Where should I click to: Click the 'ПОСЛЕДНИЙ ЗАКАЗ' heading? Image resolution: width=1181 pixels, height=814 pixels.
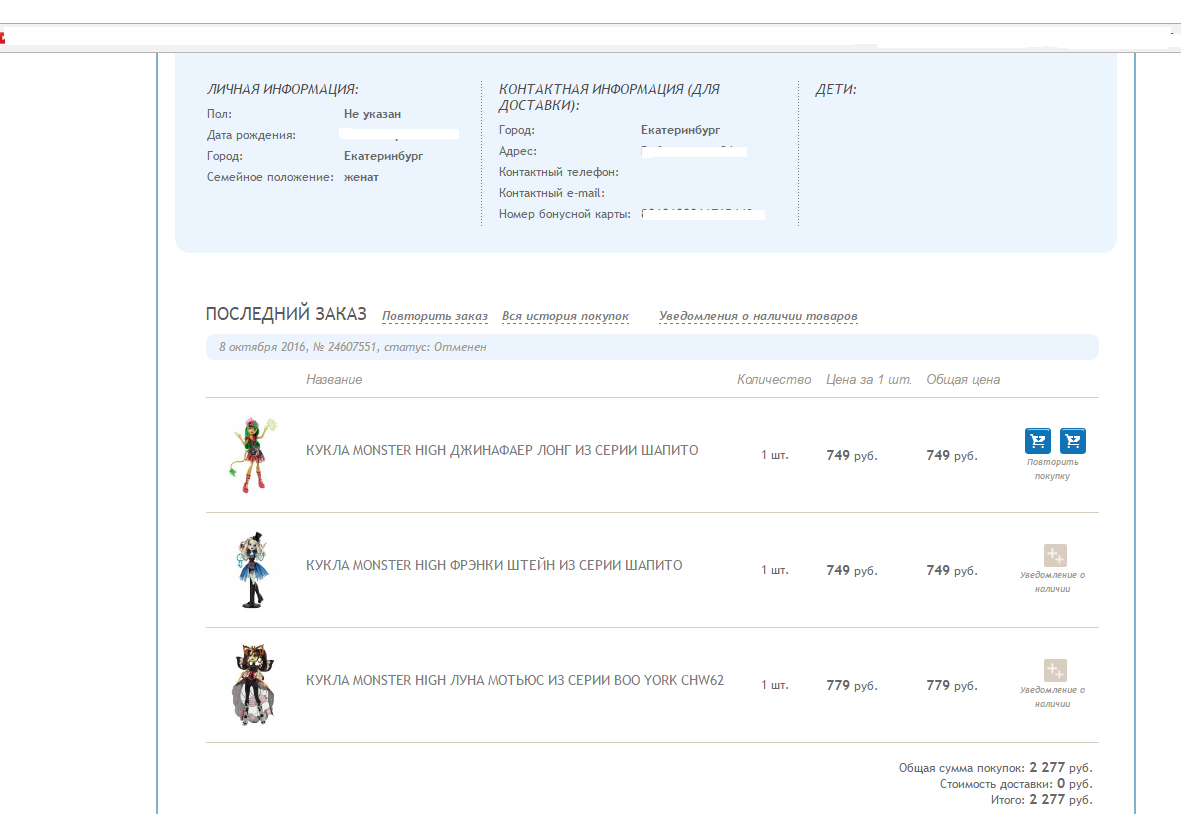[286, 314]
